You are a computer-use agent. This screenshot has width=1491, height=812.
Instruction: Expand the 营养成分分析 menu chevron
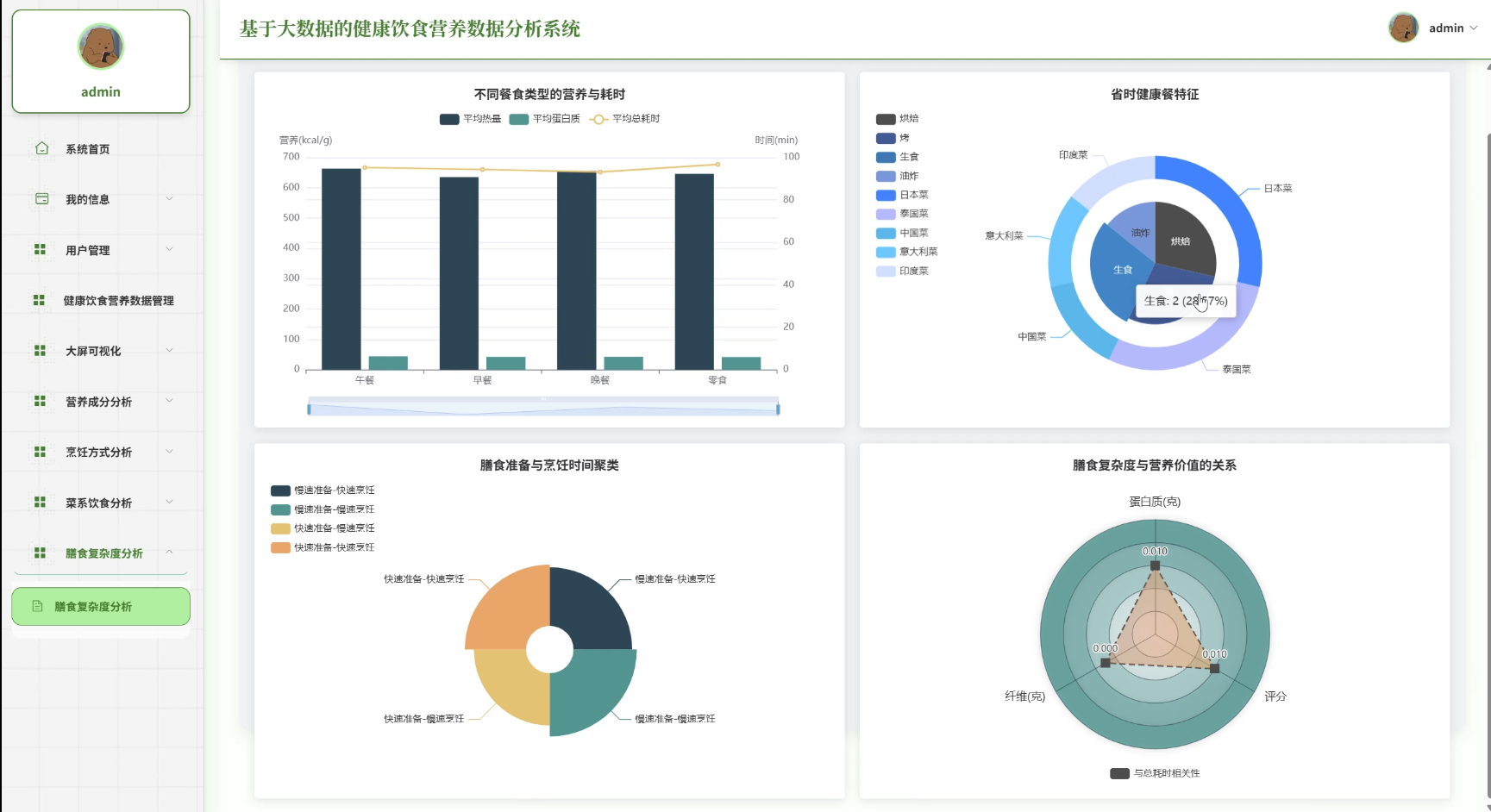169,401
